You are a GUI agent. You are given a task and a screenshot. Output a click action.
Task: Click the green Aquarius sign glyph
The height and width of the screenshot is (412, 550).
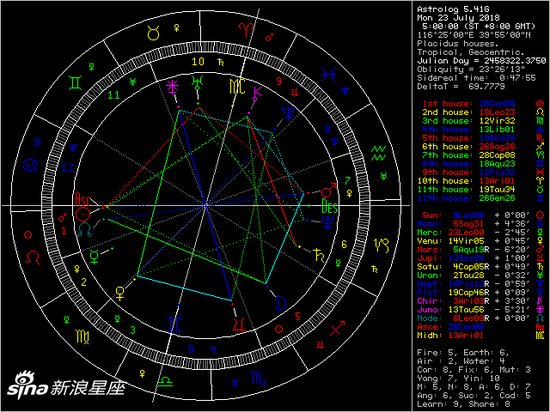coord(378,153)
